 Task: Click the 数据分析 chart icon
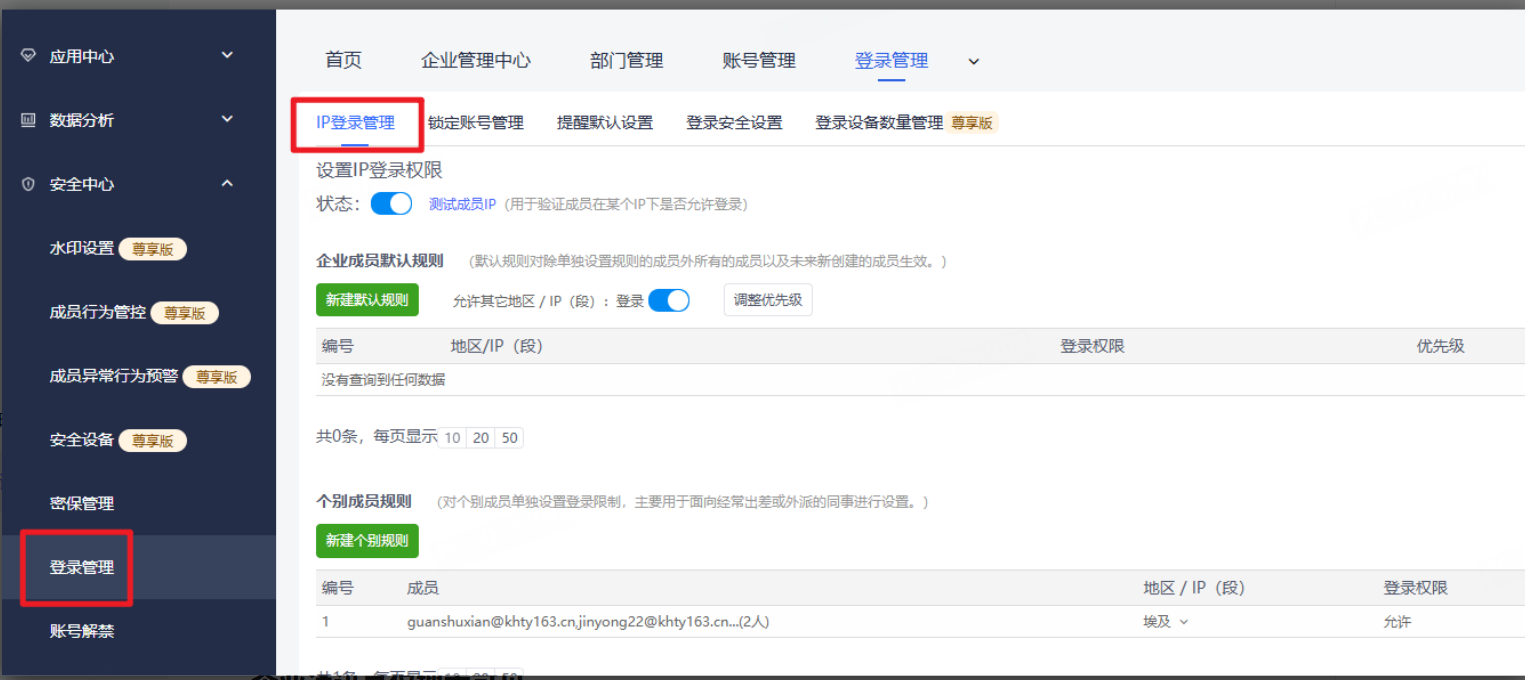tap(28, 120)
